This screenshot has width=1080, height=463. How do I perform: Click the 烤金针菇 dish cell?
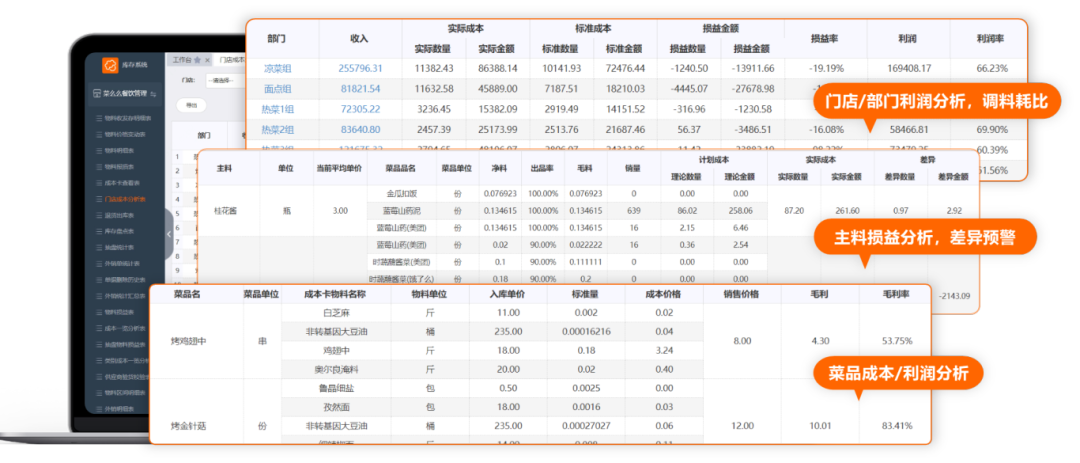click(186, 426)
